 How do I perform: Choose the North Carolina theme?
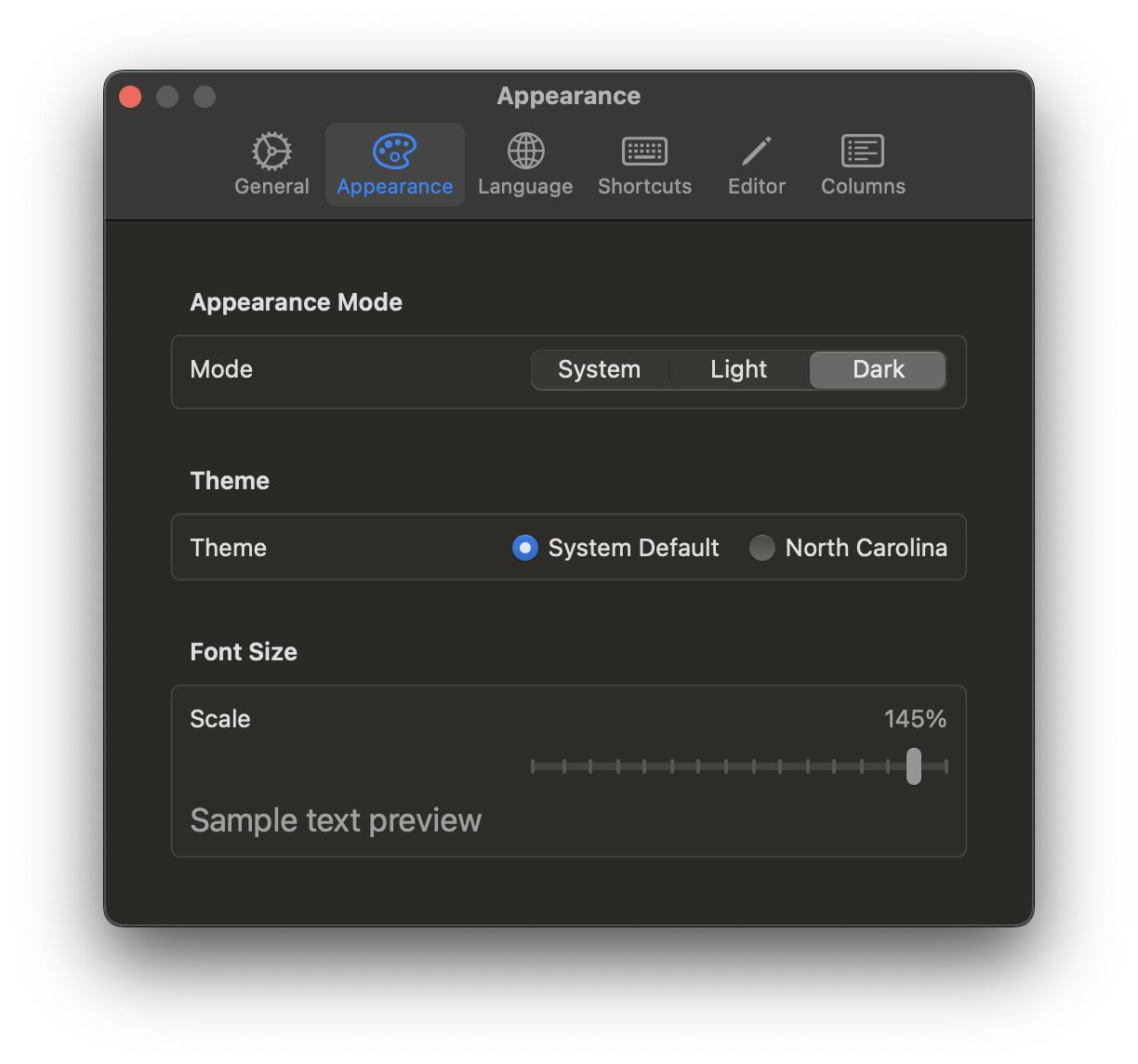(761, 548)
